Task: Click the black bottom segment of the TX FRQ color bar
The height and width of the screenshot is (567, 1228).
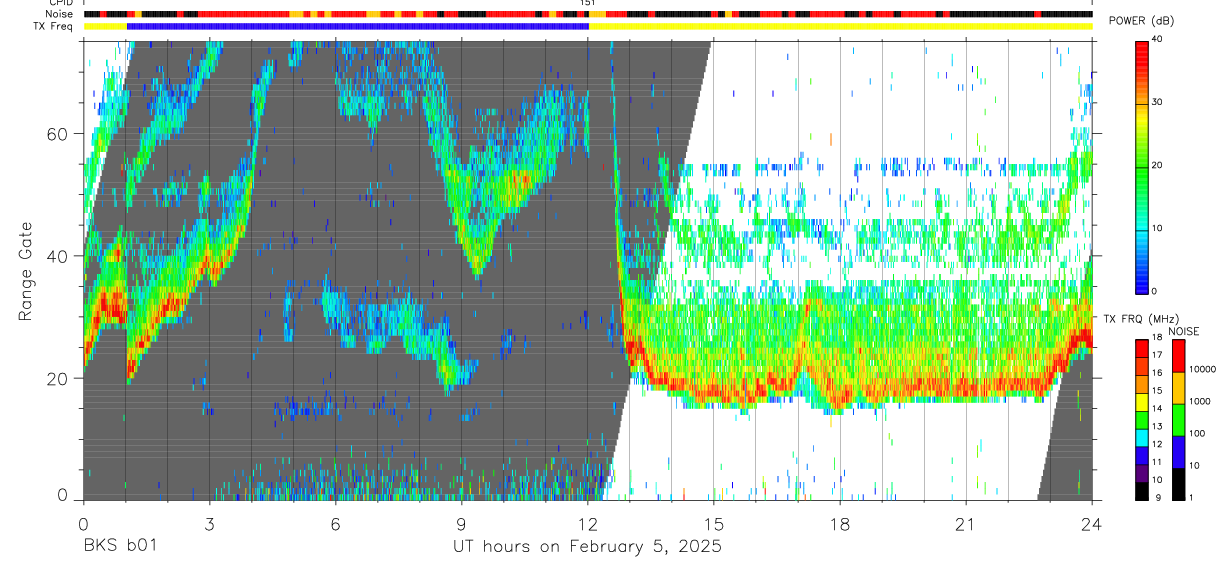Action: click(1142, 491)
